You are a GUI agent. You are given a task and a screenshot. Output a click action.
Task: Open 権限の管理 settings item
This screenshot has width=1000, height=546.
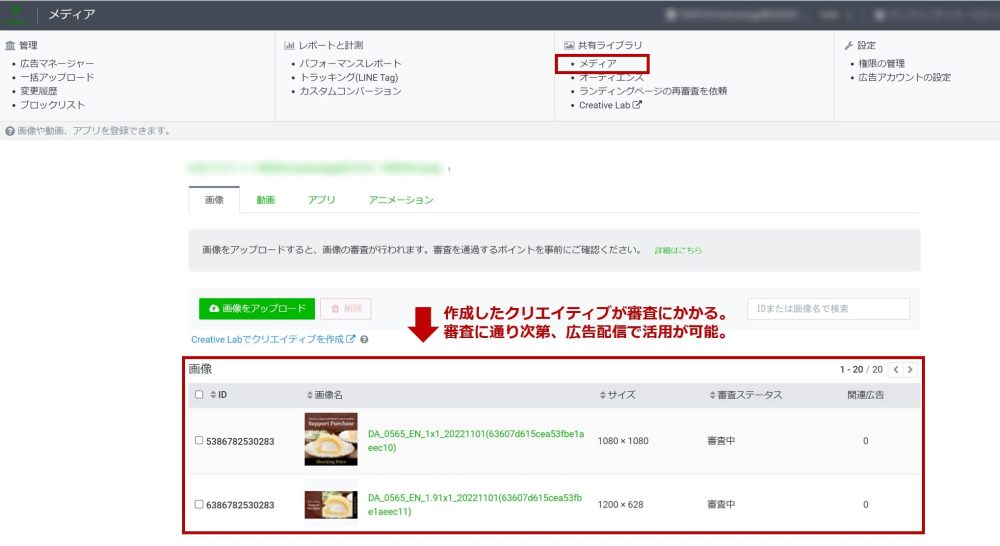click(x=881, y=63)
